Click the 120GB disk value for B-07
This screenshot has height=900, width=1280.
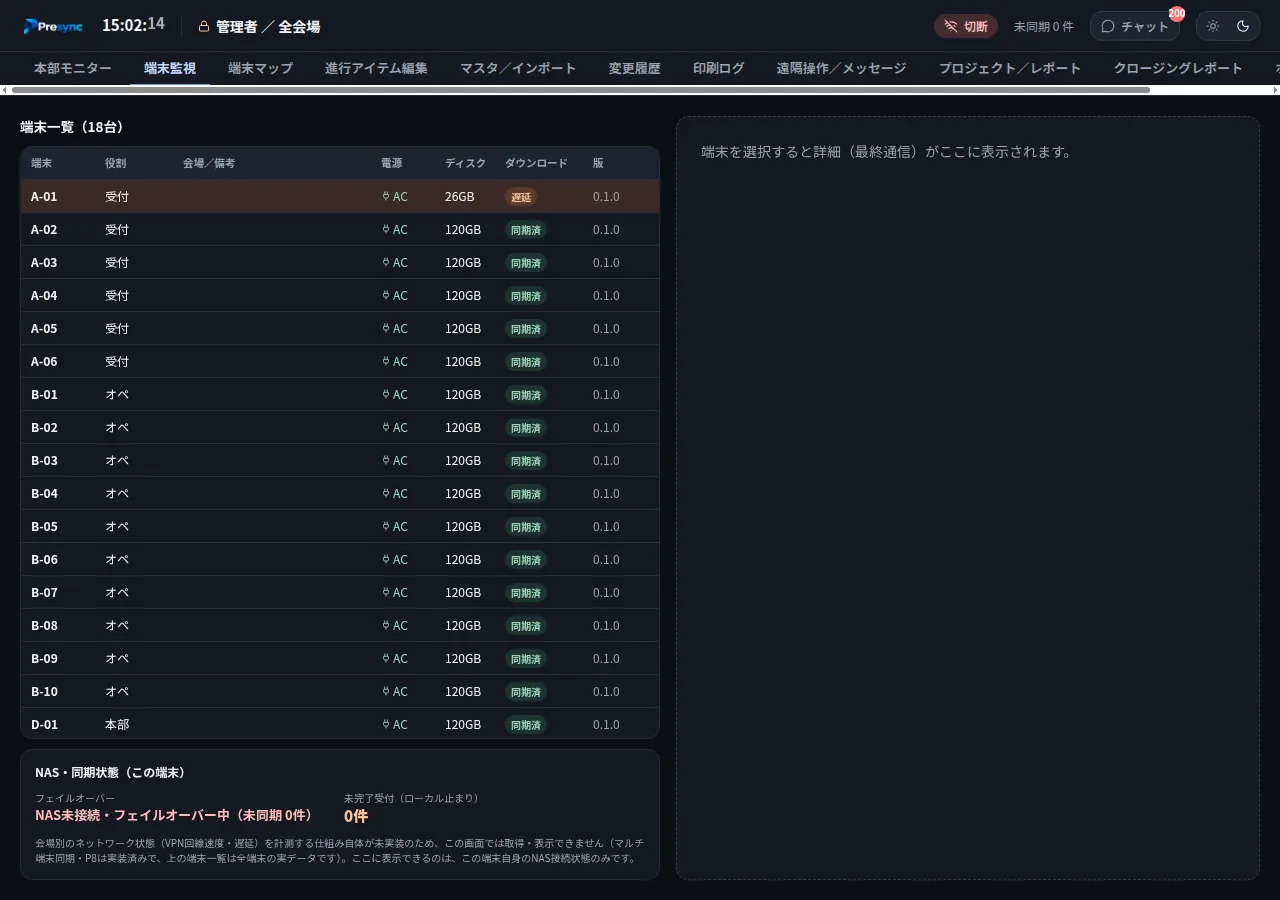[x=463, y=592]
